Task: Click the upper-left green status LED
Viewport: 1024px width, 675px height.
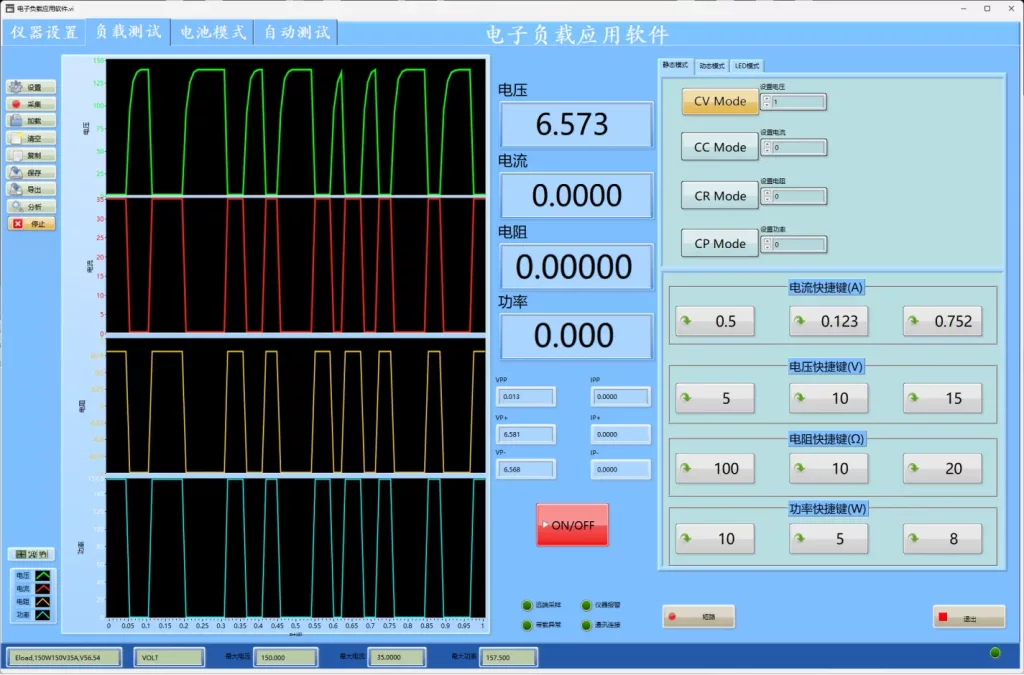Action: point(527,605)
